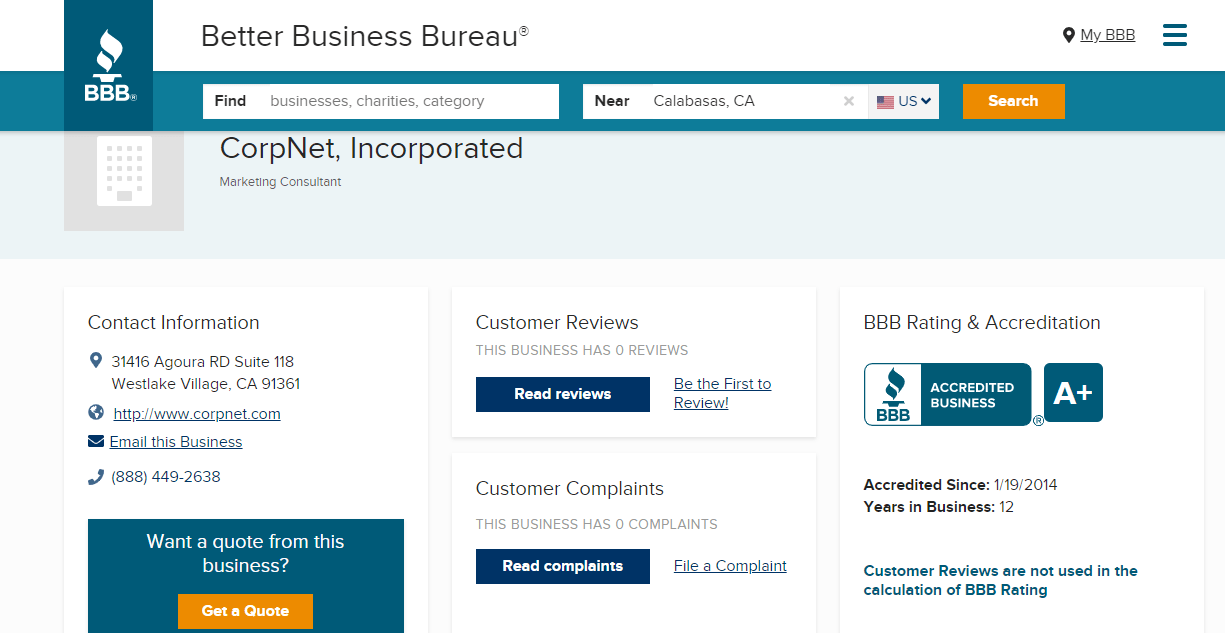1225x633 pixels.
Task: Open http://www.corpnet.com link
Action: click(x=197, y=414)
